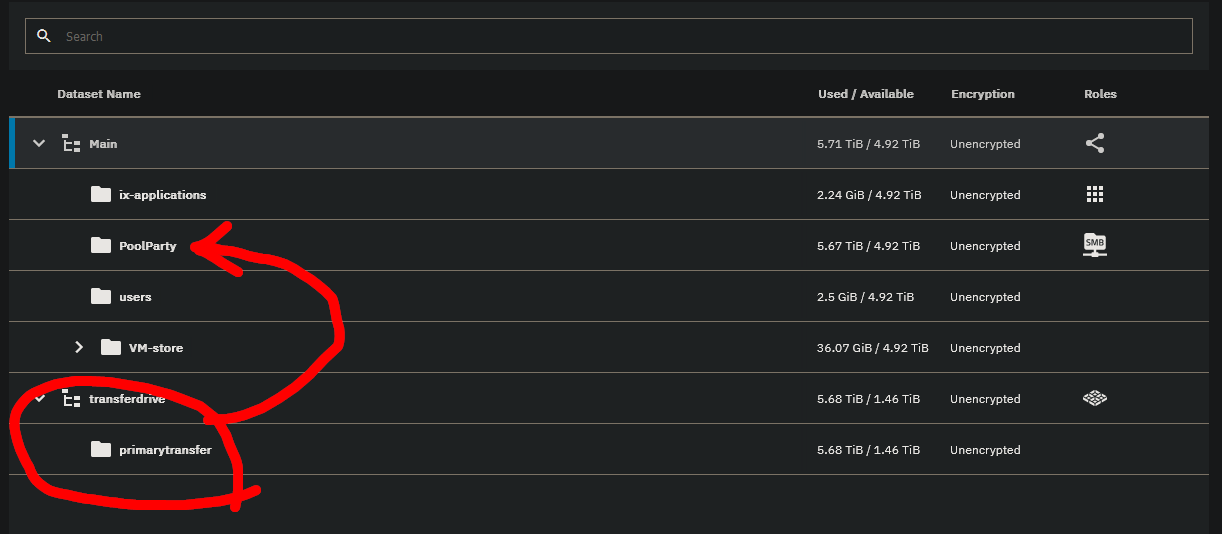1222x534 pixels.
Task: Collapse the transferdrive pool chevron
Action: [40, 398]
